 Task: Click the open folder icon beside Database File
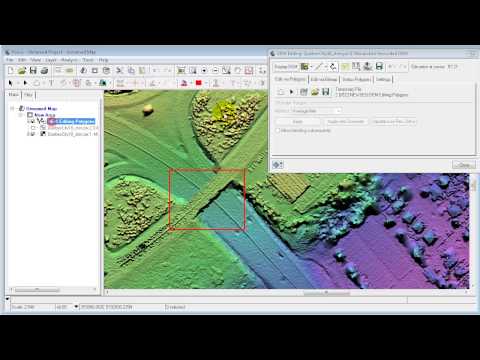point(315,92)
